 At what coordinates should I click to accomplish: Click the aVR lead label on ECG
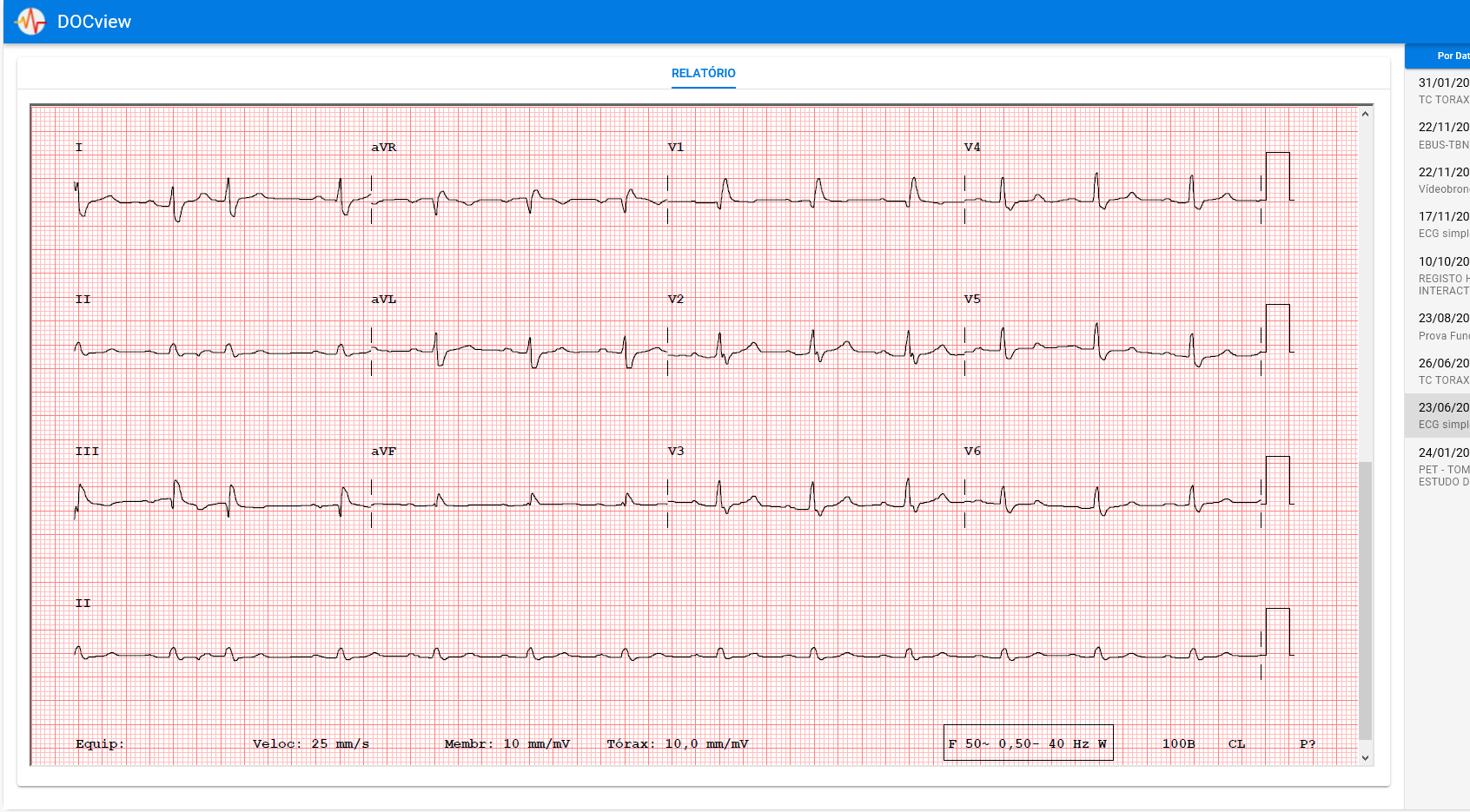coord(383,148)
